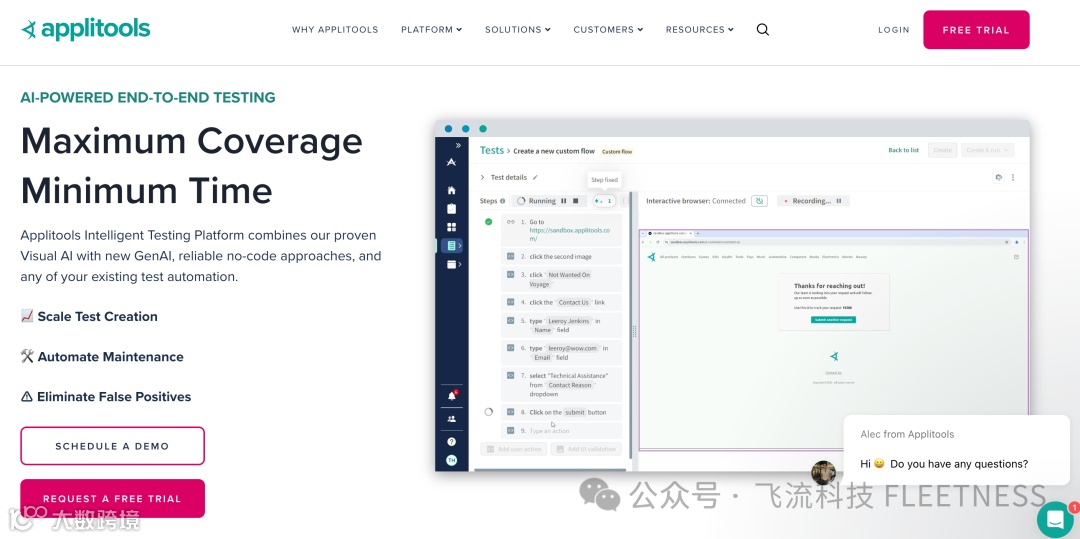This screenshot has width=1080, height=539.
Task: Click the team users icon in demo sidebar
Action: pos(451,419)
